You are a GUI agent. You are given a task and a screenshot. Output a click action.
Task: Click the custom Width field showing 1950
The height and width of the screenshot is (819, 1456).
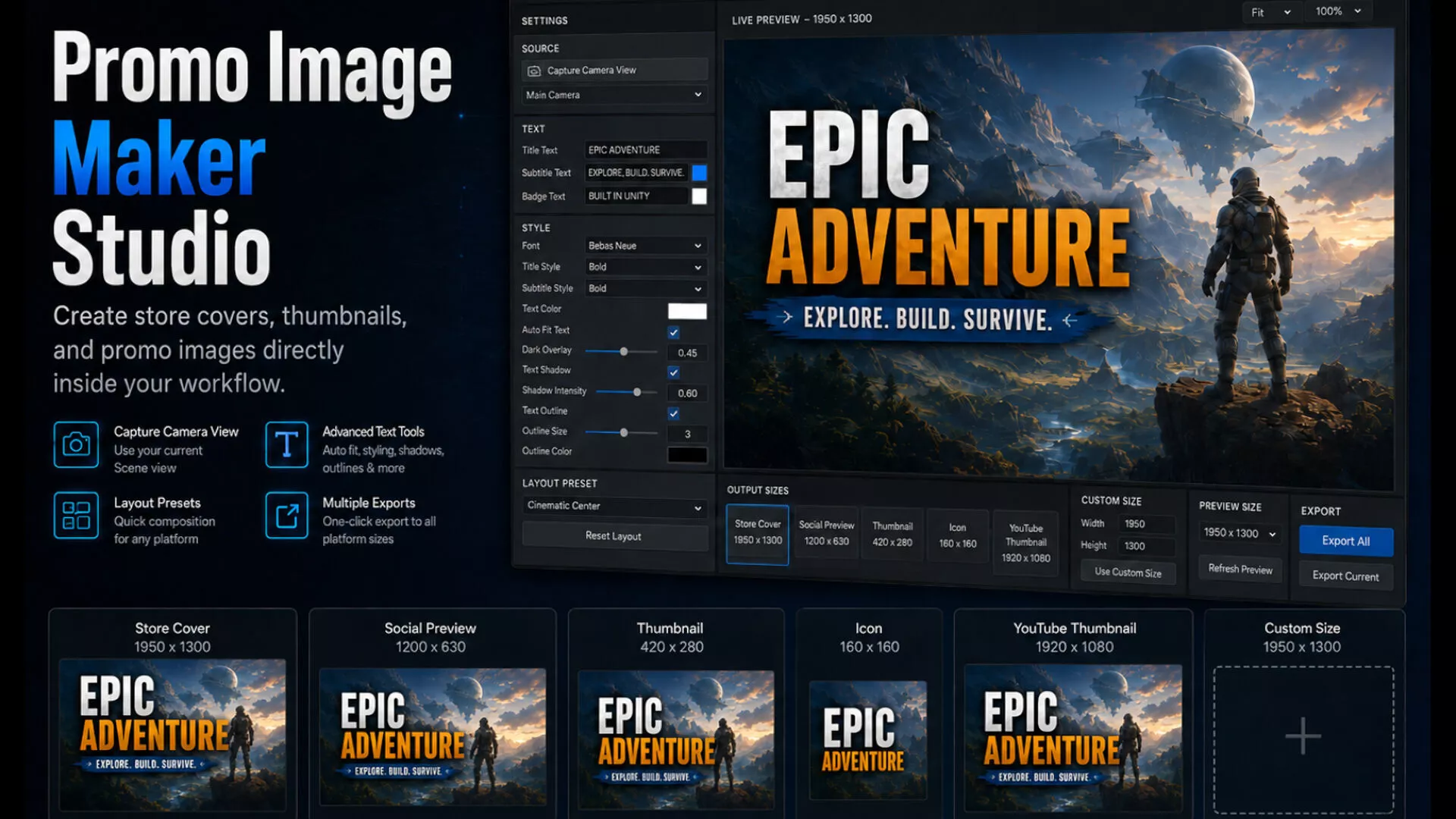pyautogui.click(x=1148, y=524)
